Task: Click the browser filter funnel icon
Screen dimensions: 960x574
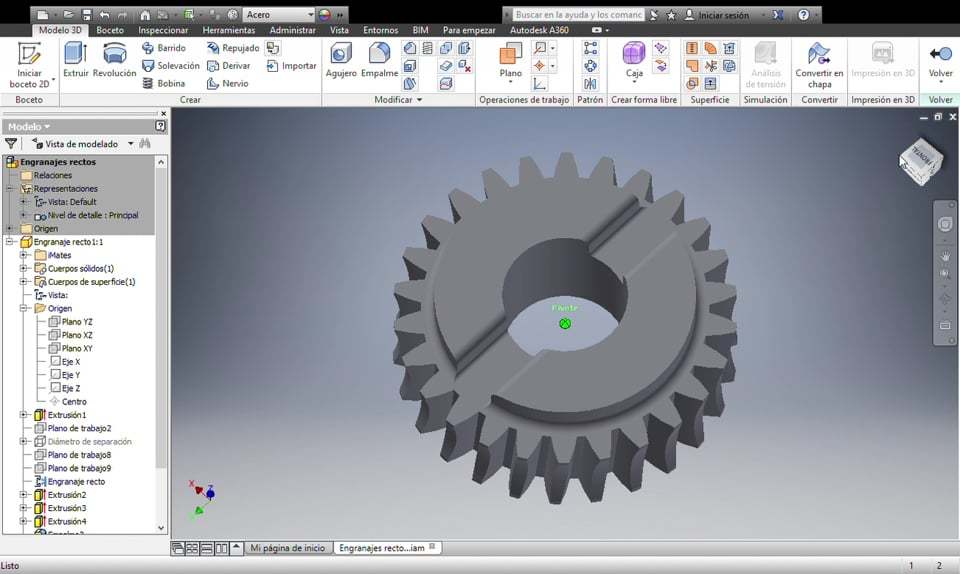Action: (x=11, y=144)
